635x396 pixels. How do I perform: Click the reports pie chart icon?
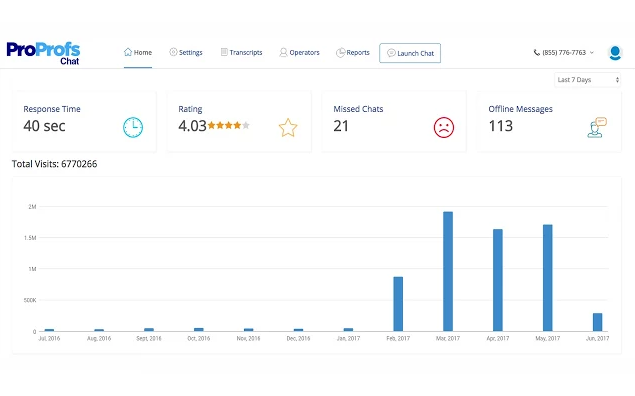[340, 53]
